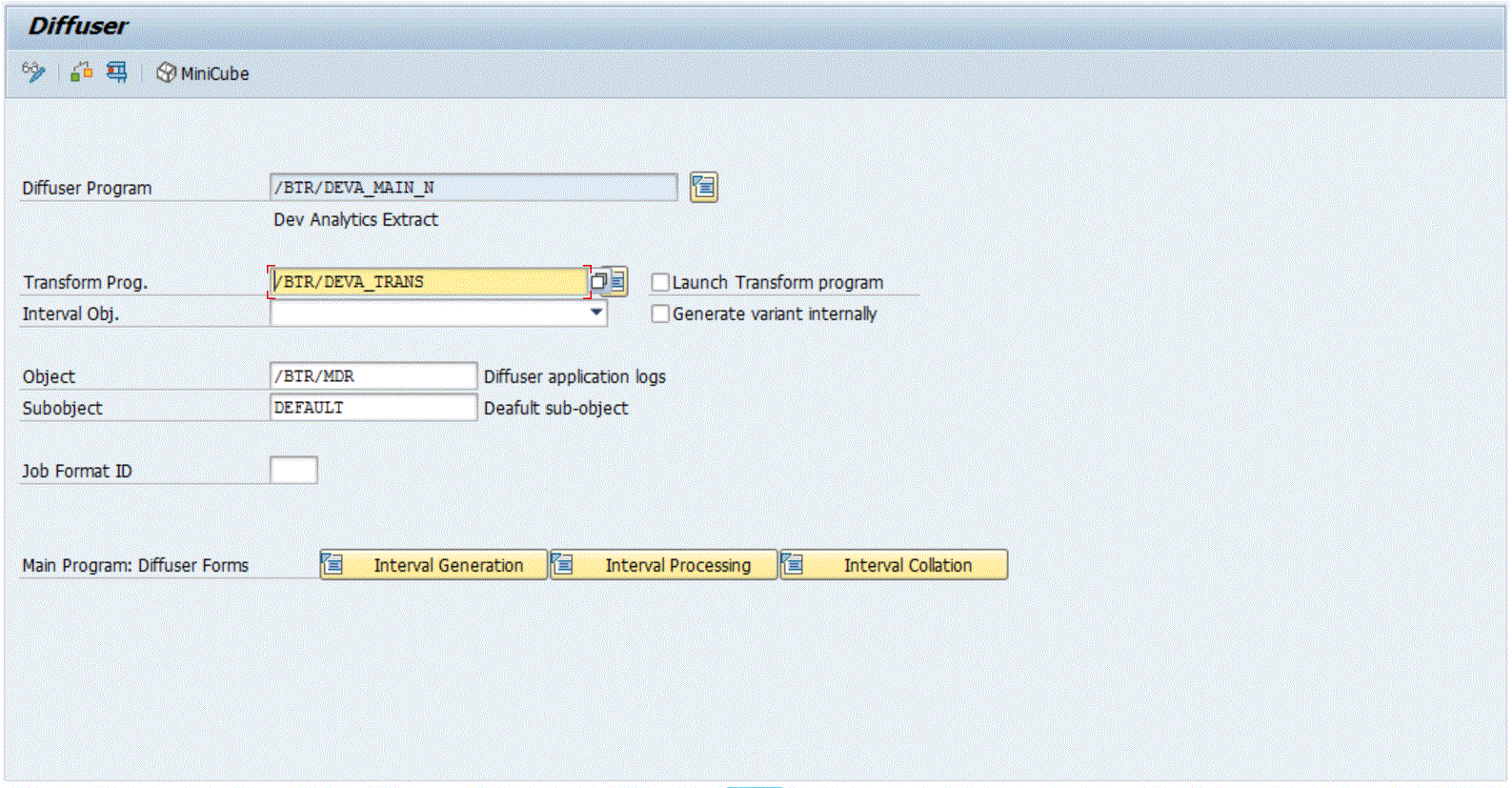Click the document icon button after the Transform Prog. field
This screenshot has height=788, width=1512.
coord(617,281)
